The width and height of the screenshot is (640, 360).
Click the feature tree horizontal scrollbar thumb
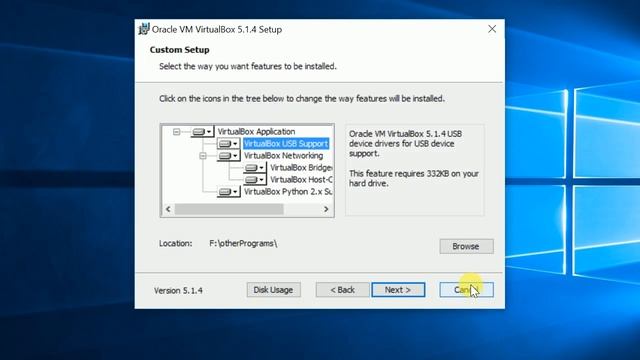(x=229, y=209)
